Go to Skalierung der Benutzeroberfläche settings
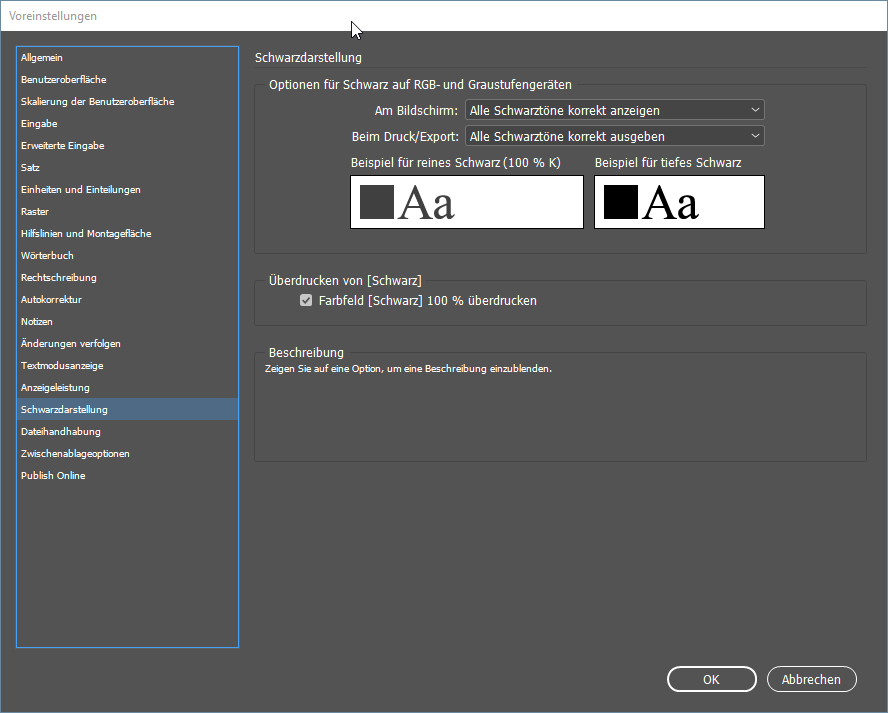This screenshot has width=888, height=713. [127, 102]
